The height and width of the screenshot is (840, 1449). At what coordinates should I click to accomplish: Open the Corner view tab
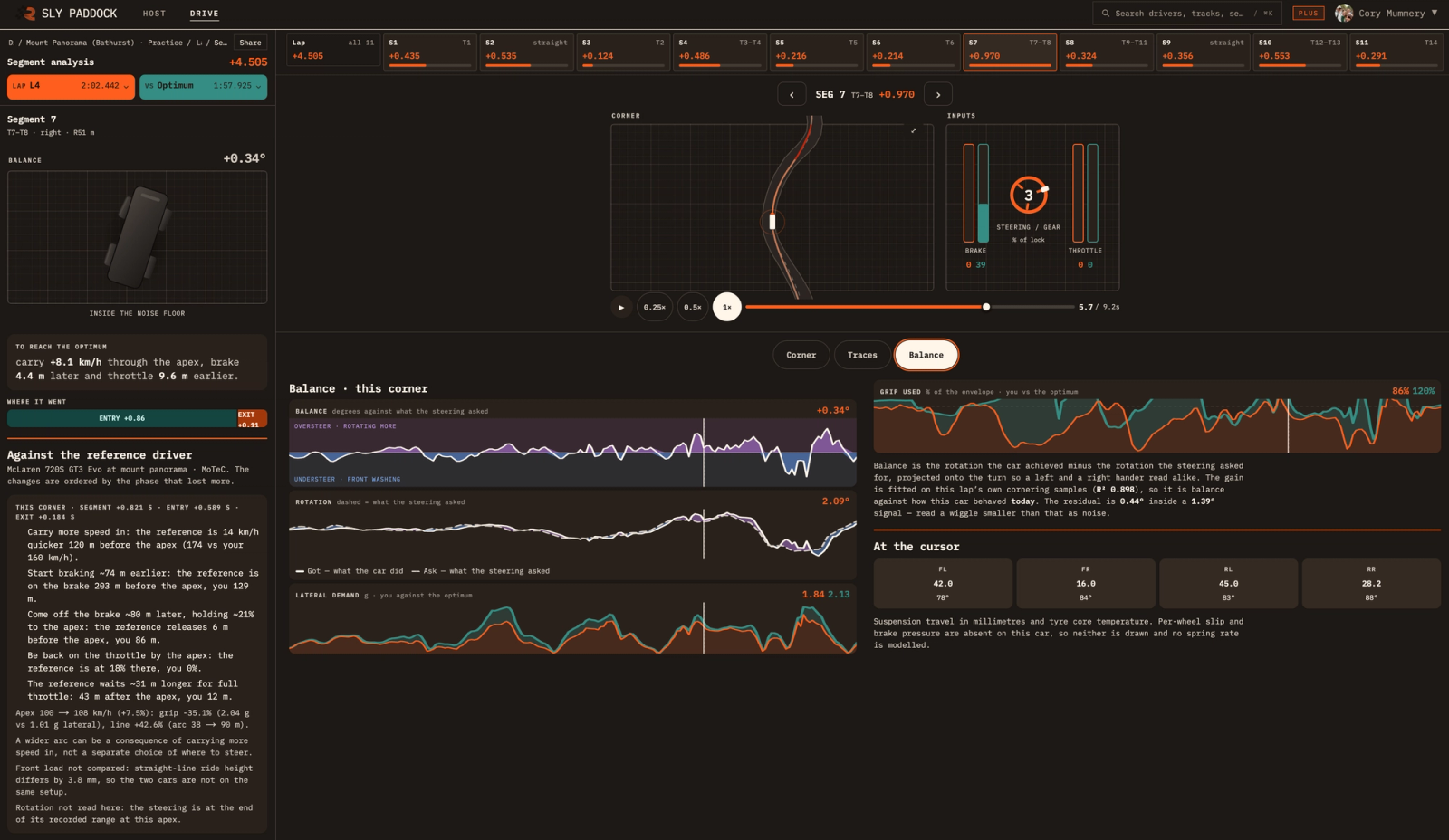[801, 355]
